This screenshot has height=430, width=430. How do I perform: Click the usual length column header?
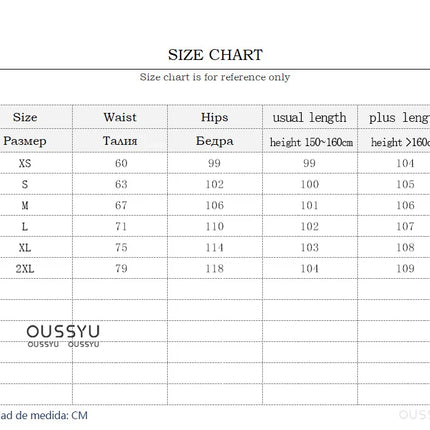point(309,118)
